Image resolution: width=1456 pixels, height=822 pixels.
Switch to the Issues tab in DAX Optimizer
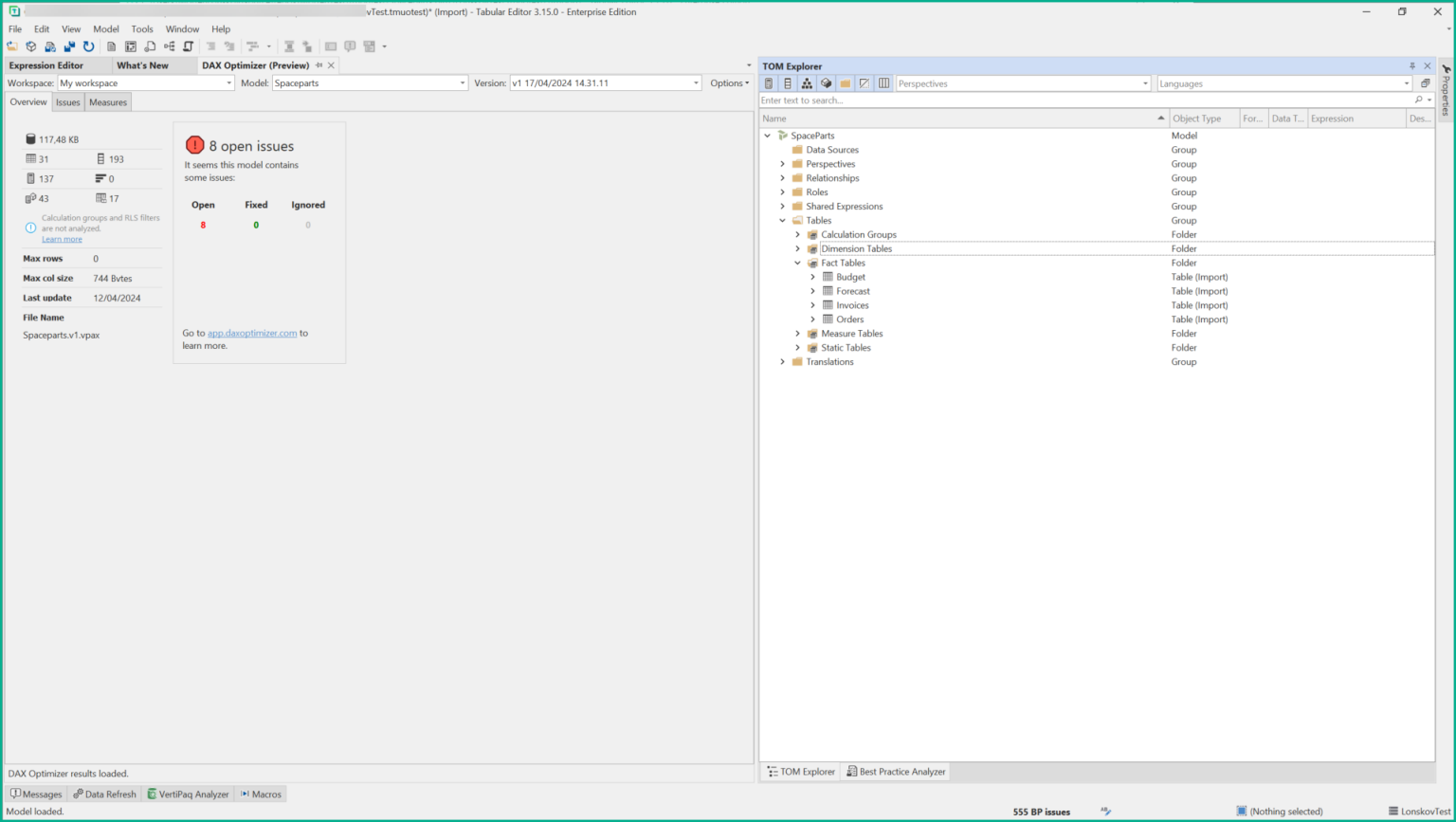(67, 101)
